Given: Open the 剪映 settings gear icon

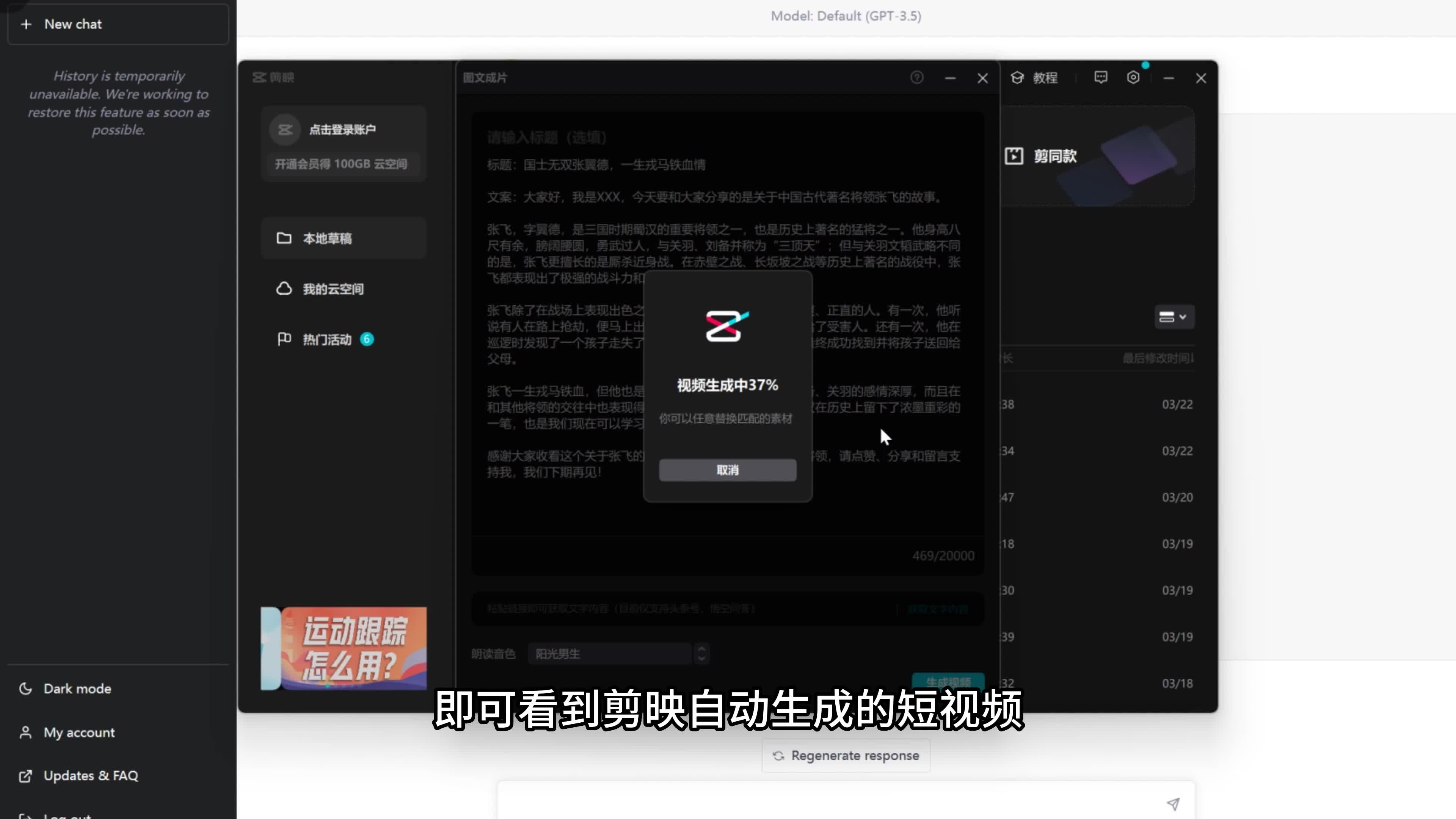Looking at the screenshot, I should click(x=1133, y=77).
